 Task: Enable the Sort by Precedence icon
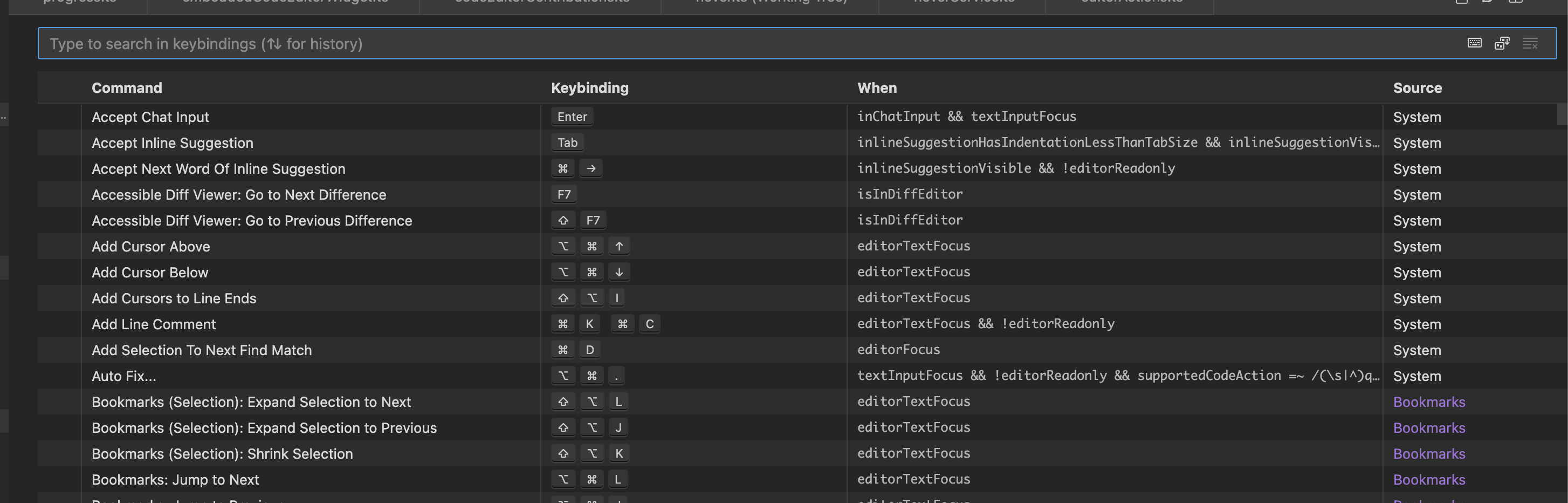(x=1502, y=43)
